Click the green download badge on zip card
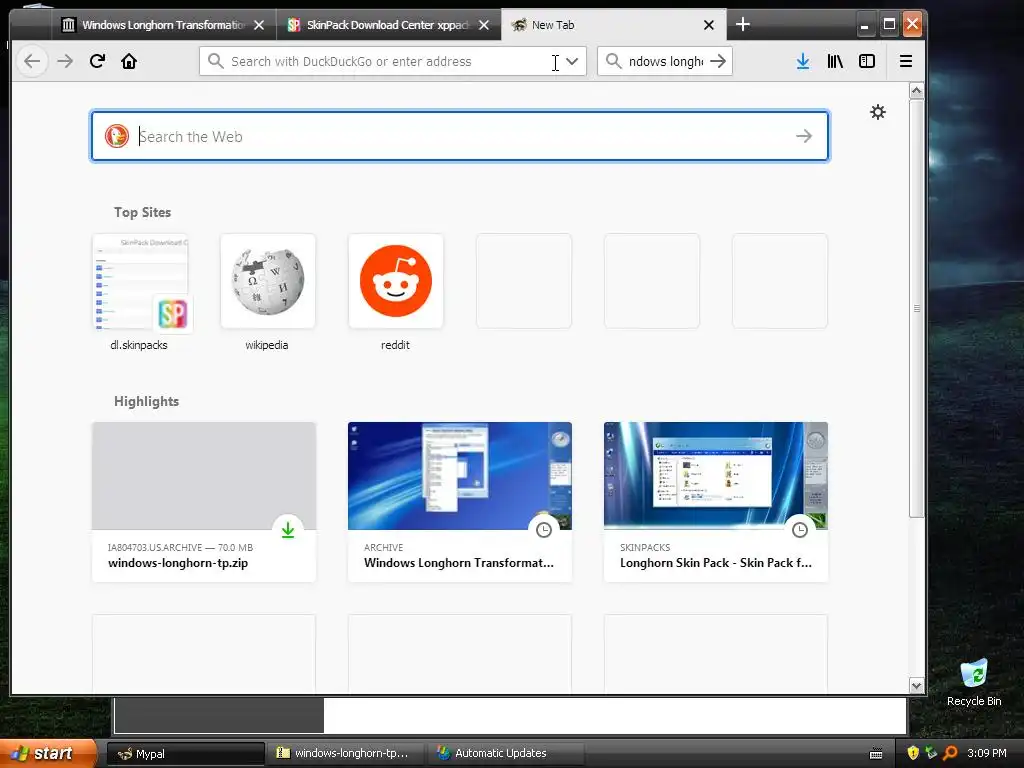The height and width of the screenshot is (768, 1024). coord(288,530)
